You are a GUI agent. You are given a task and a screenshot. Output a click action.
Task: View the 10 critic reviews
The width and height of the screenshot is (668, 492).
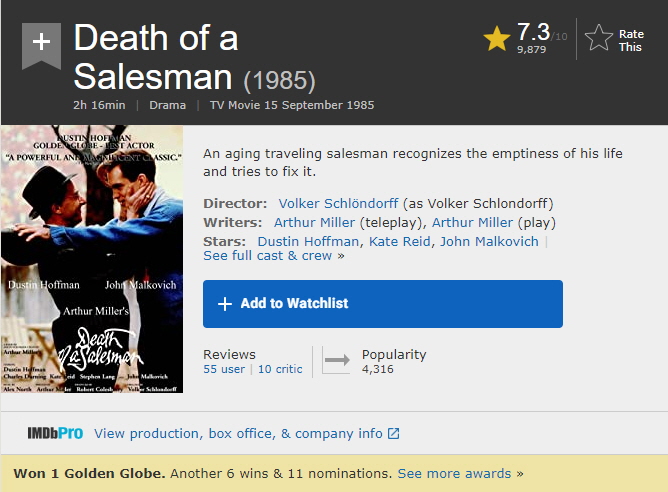pyautogui.click(x=280, y=369)
